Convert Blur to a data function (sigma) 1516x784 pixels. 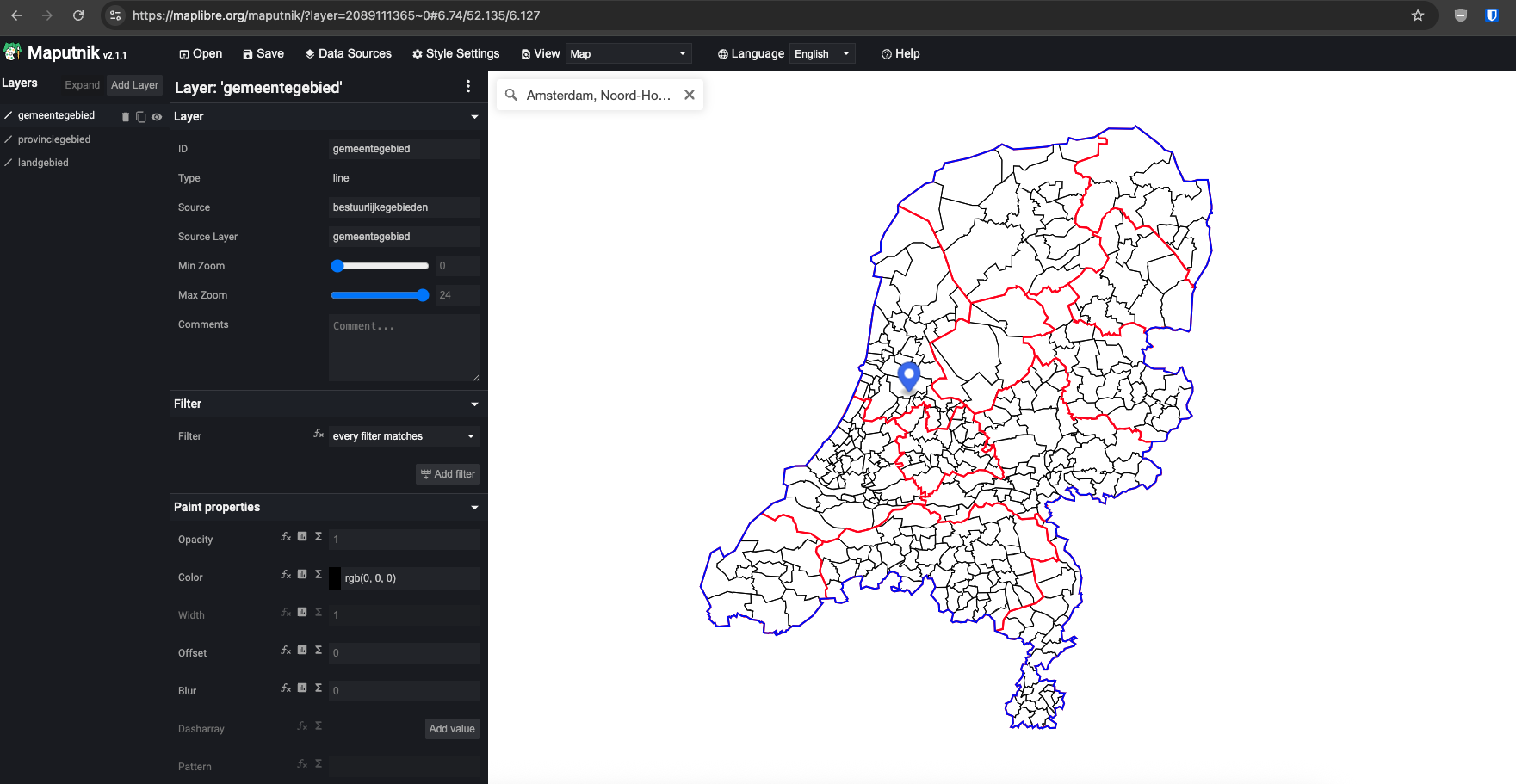pyautogui.click(x=319, y=688)
